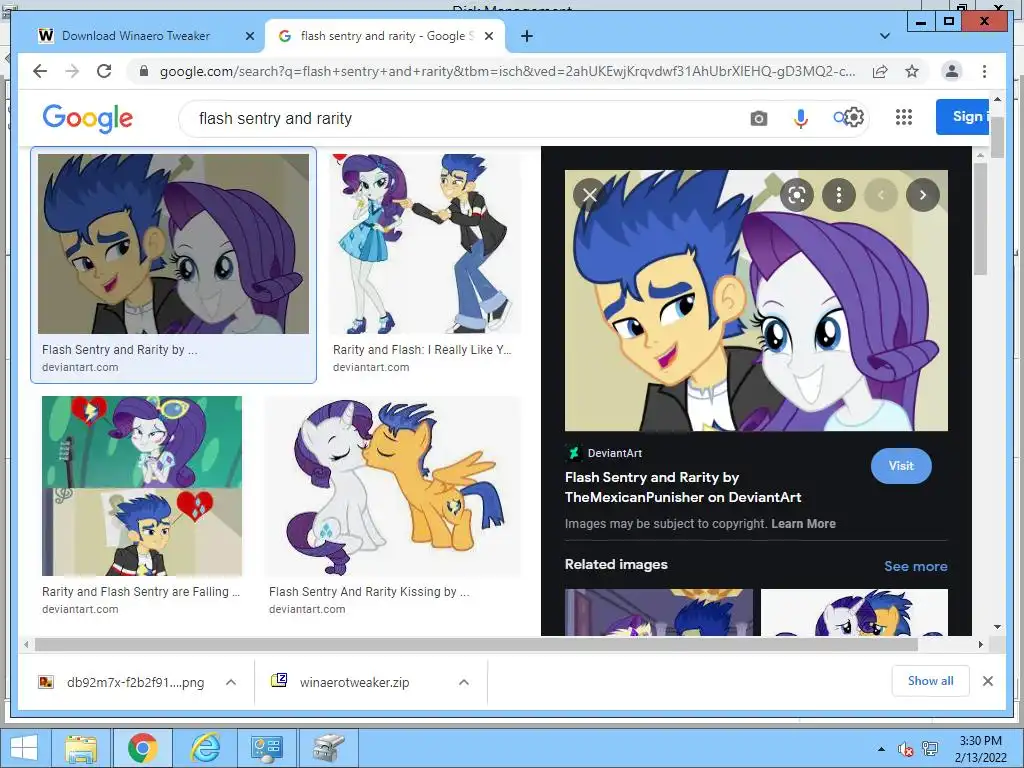Expand options for db92m7x png download
The width and height of the screenshot is (1024, 768).
[x=231, y=682]
